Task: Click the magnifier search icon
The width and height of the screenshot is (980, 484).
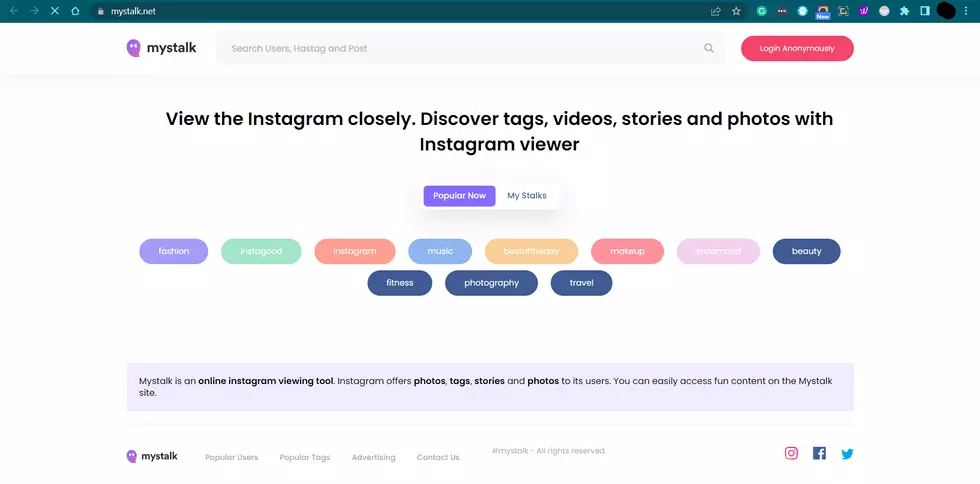Action: coord(709,48)
